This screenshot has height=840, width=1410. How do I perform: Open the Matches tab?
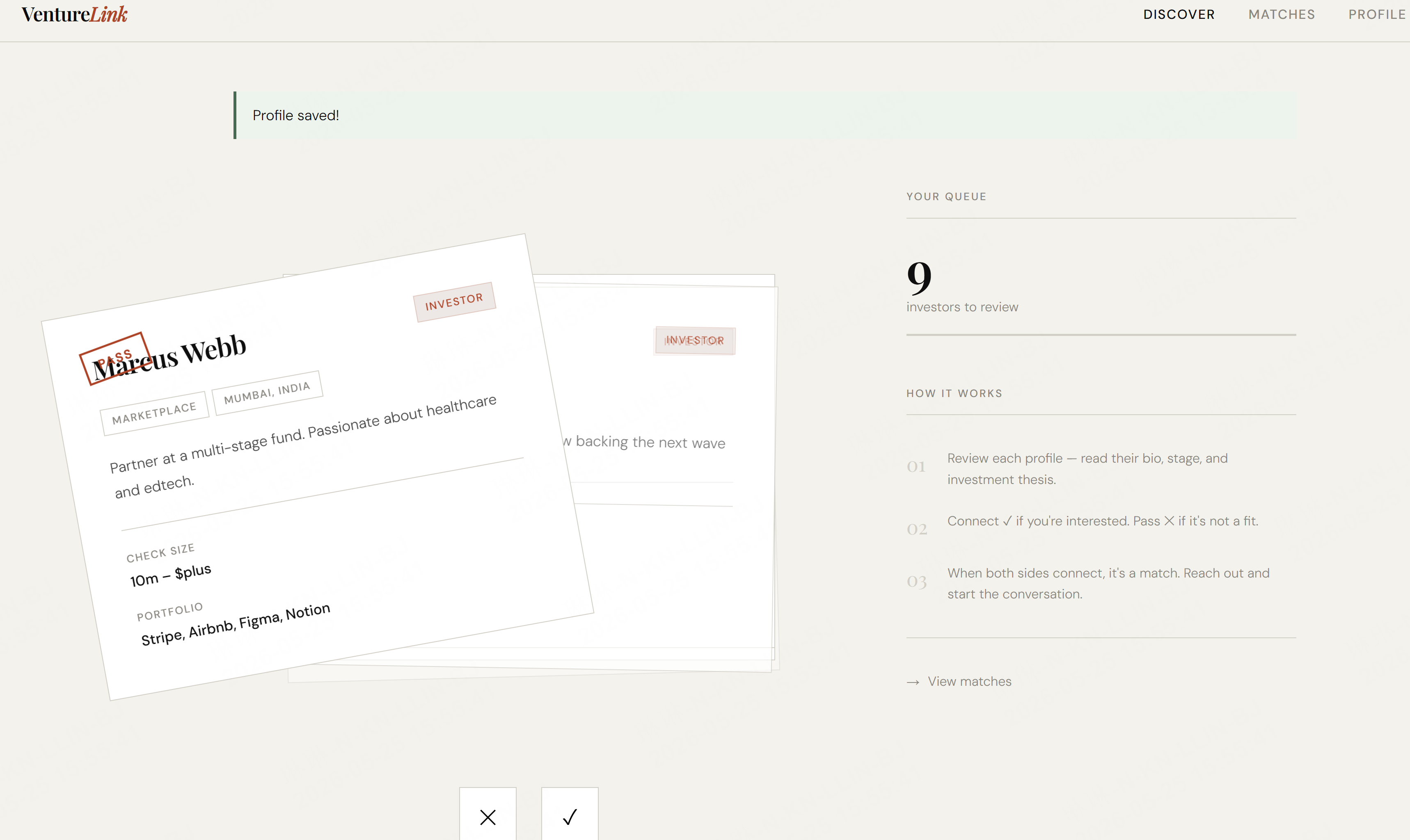coord(1282,15)
